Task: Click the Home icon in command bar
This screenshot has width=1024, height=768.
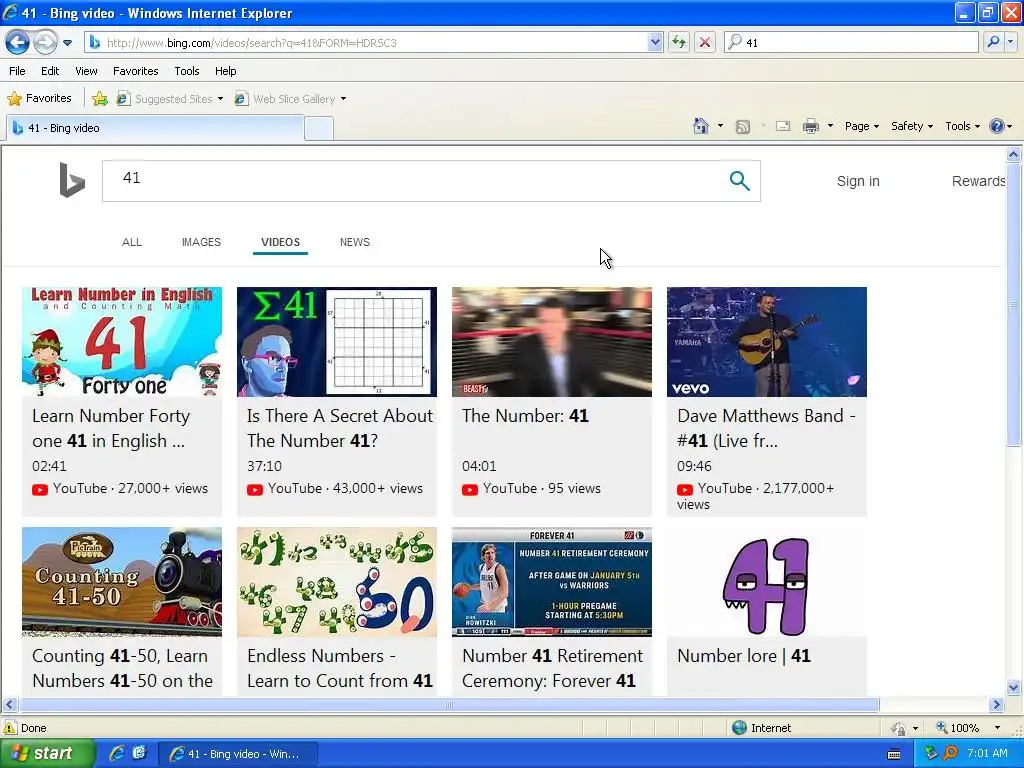Action: point(701,126)
